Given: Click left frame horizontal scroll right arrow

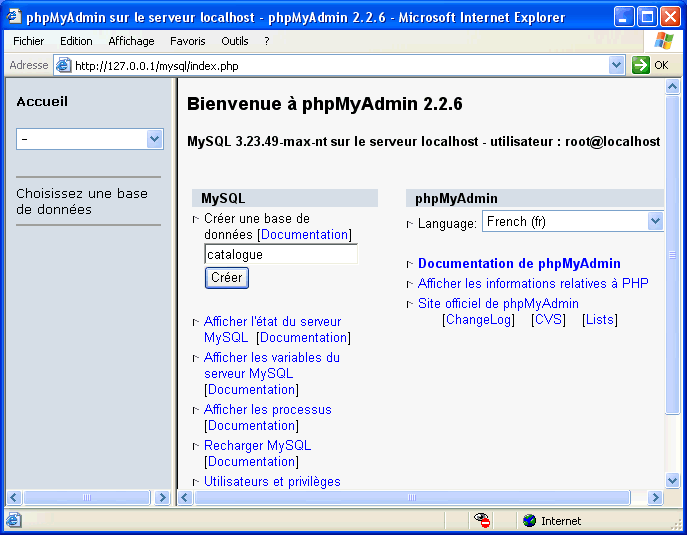Looking at the screenshot, I should 162,498.
